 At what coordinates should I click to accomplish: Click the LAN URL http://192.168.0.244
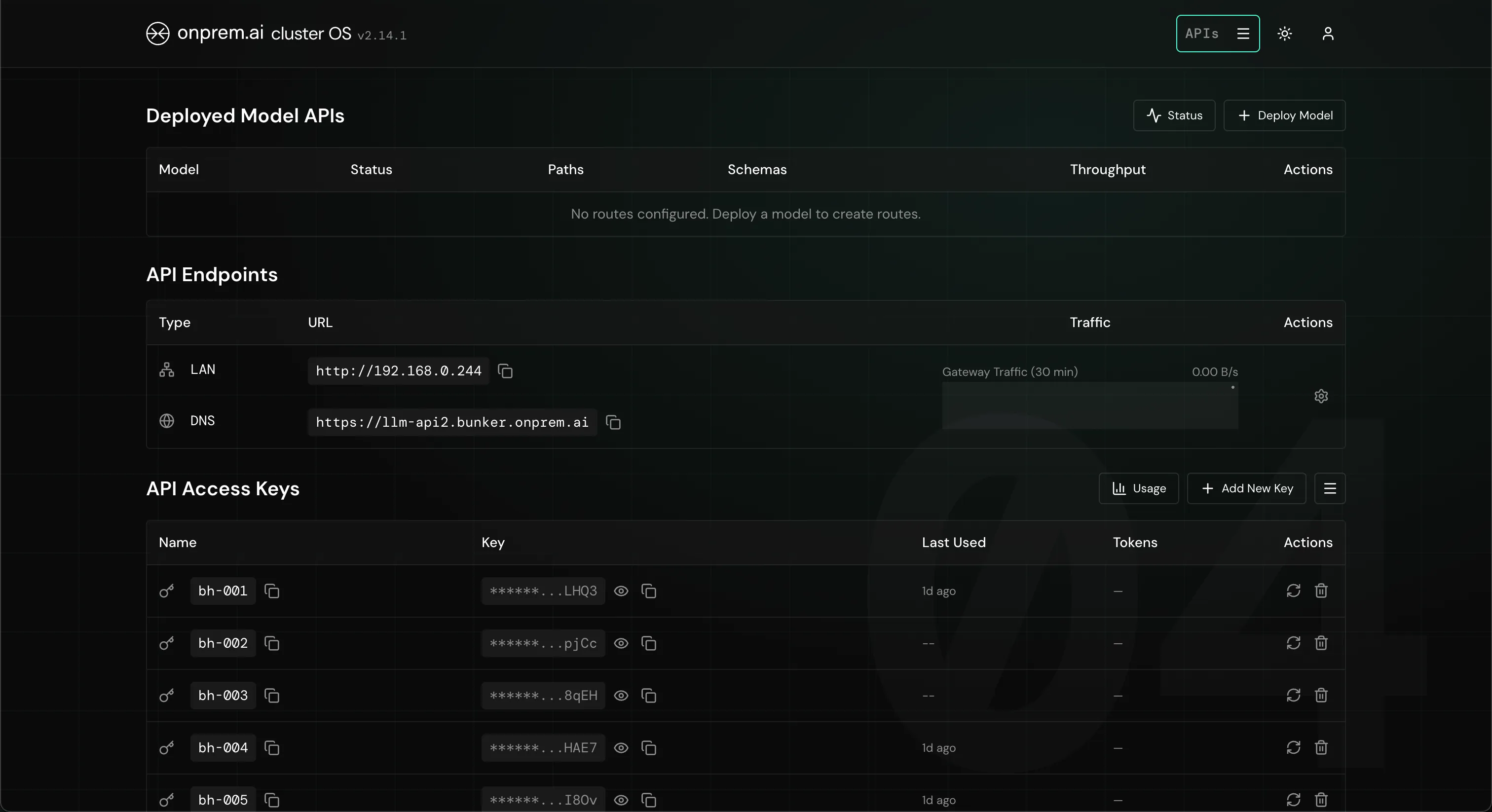399,370
